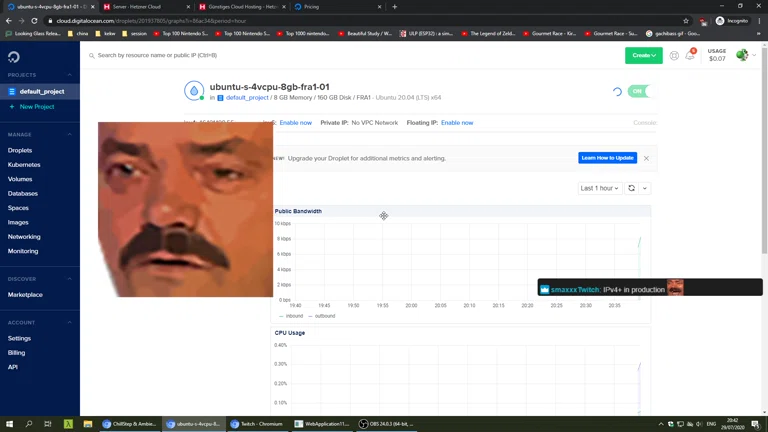Switch to the Günstiges Cloud Hosting tab

(x=242, y=7)
